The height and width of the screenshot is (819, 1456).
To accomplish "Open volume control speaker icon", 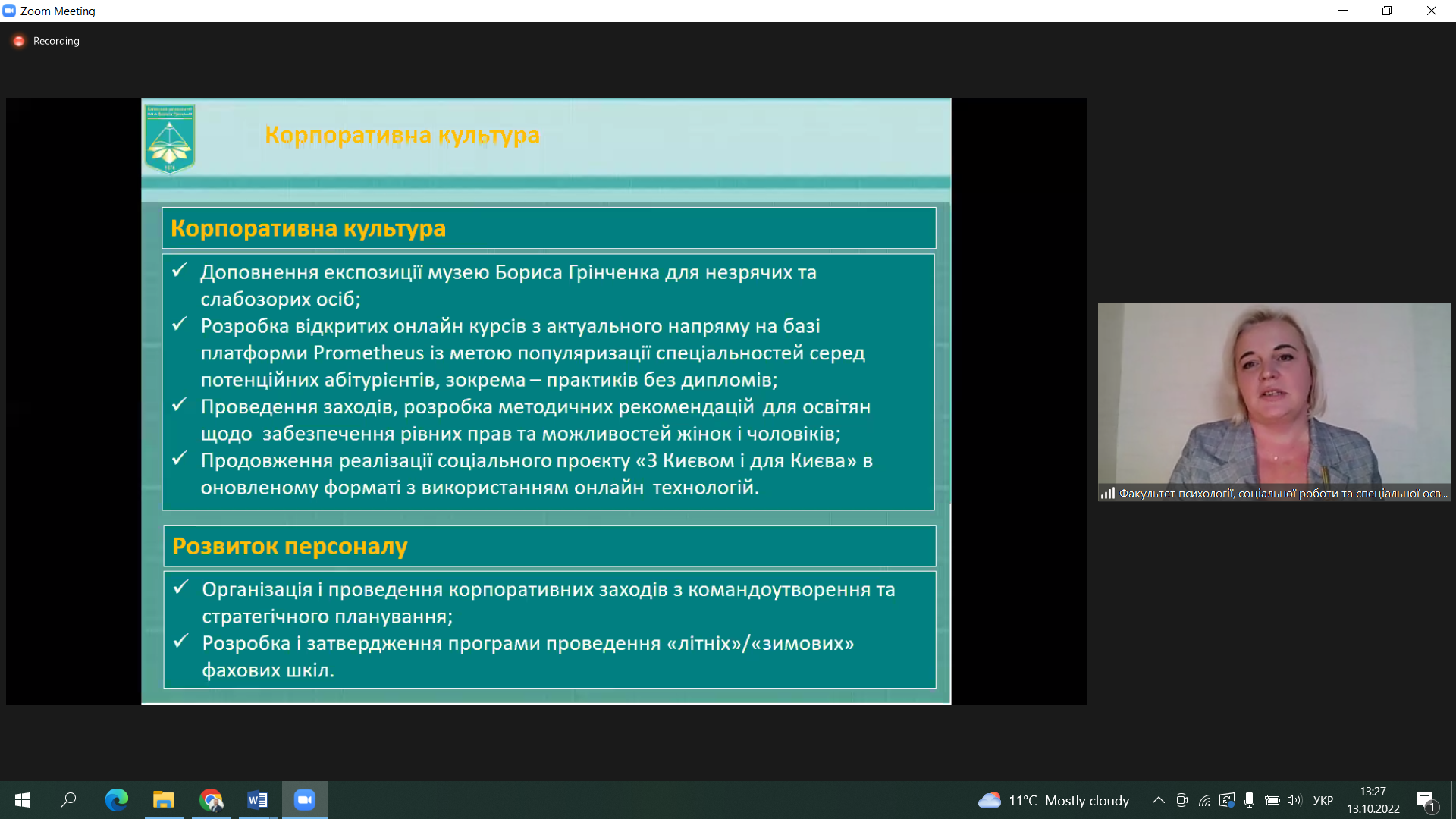I will coord(1294,800).
